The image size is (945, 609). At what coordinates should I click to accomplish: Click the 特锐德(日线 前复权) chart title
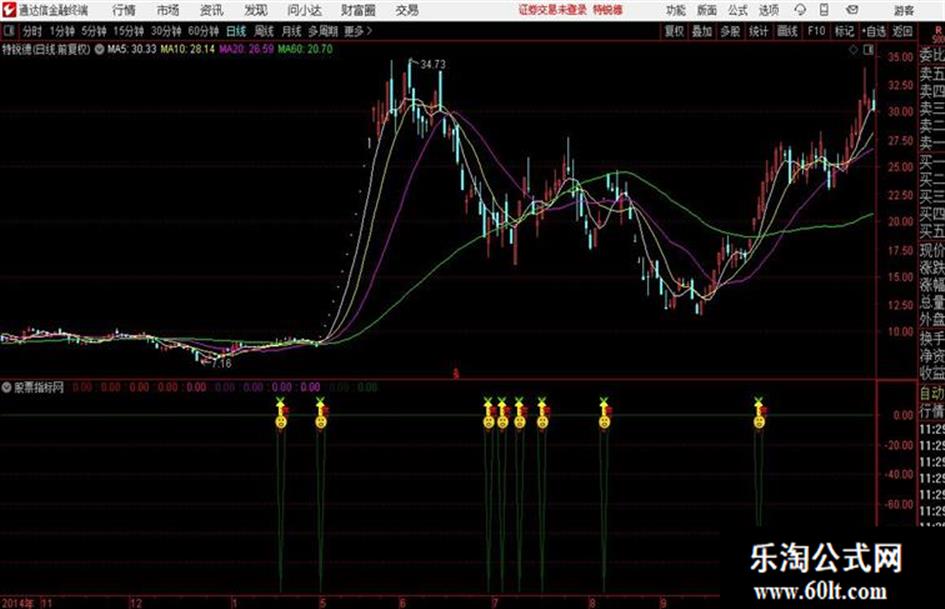[46, 49]
